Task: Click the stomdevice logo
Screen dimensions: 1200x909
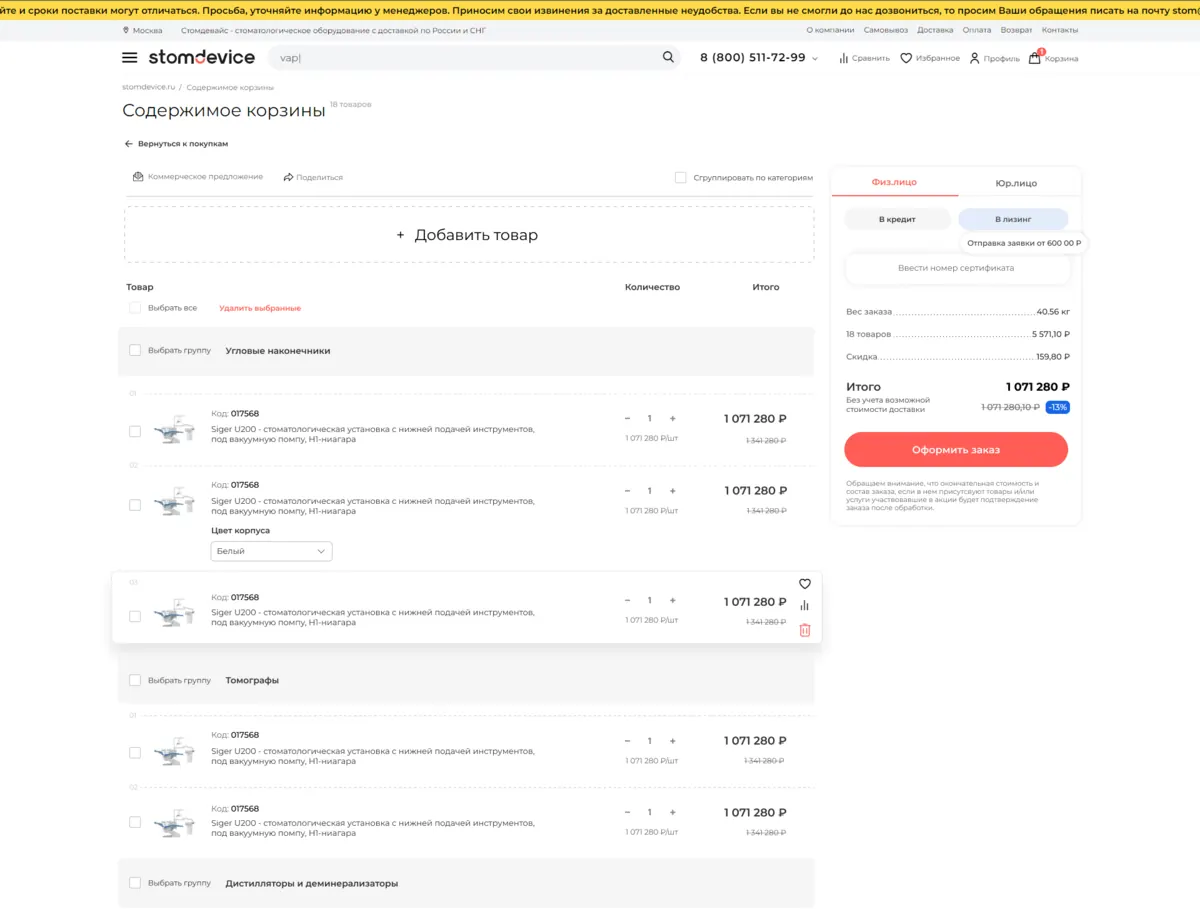Action: (202, 58)
